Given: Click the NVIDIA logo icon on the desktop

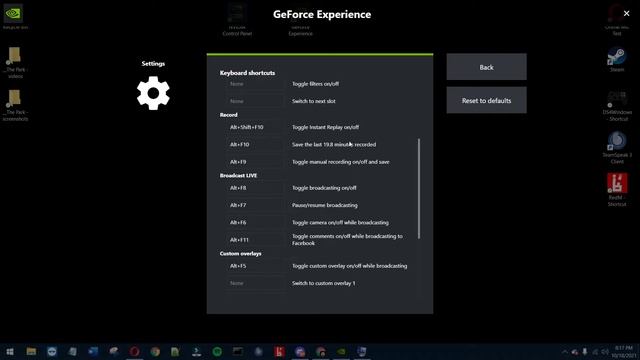Looking at the screenshot, I should [x=13, y=13].
